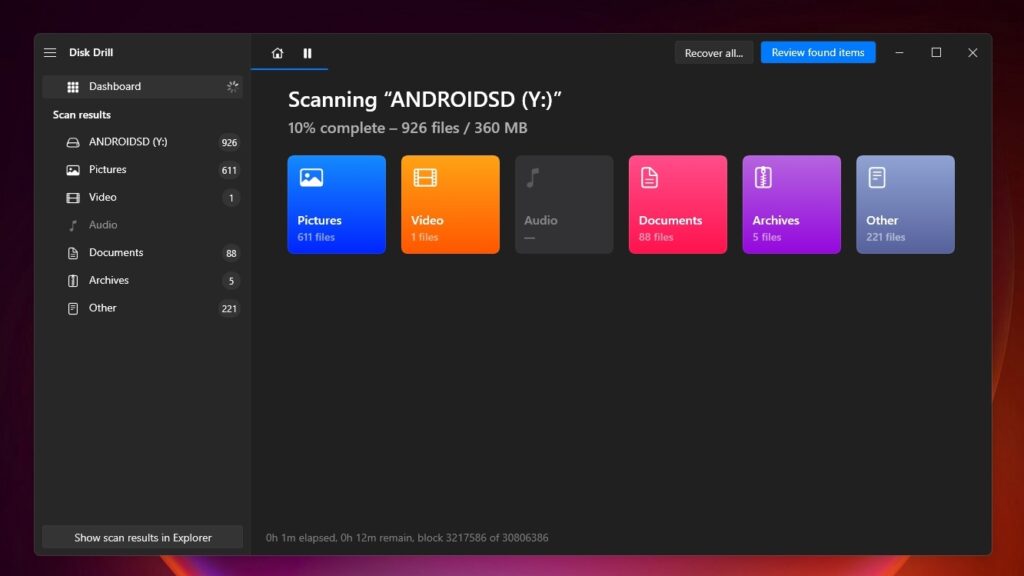Click the Review found items button
Image resolution: width=1024 pixels, height=576 pixels.
[x=817, y=53]
